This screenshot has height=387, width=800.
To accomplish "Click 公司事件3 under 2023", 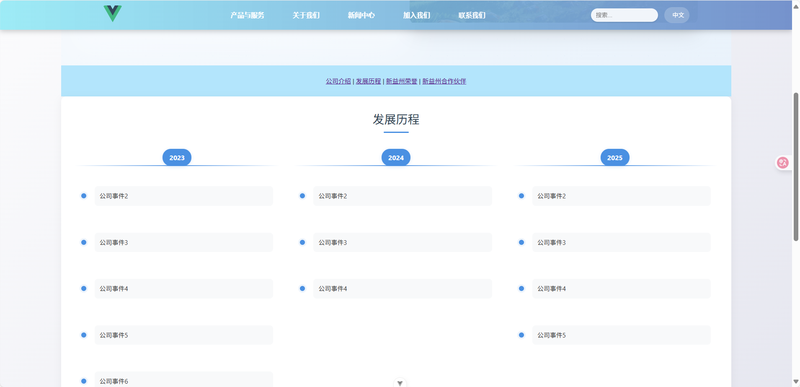I will 184,242.
